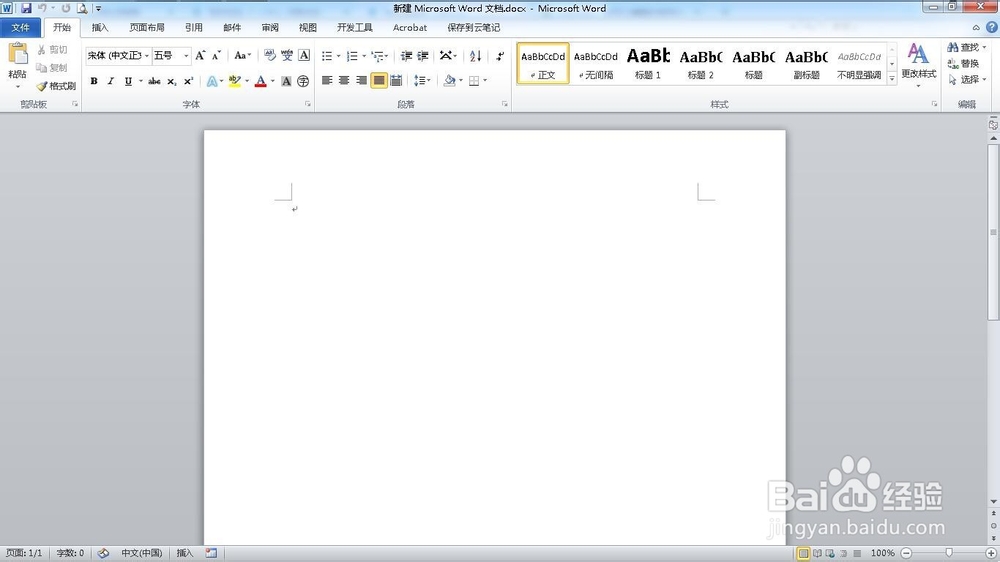The height and width of the screenshot is (562, 1000).
Task: Click the Shrink Font icon
Action: [x=216, y=55]
